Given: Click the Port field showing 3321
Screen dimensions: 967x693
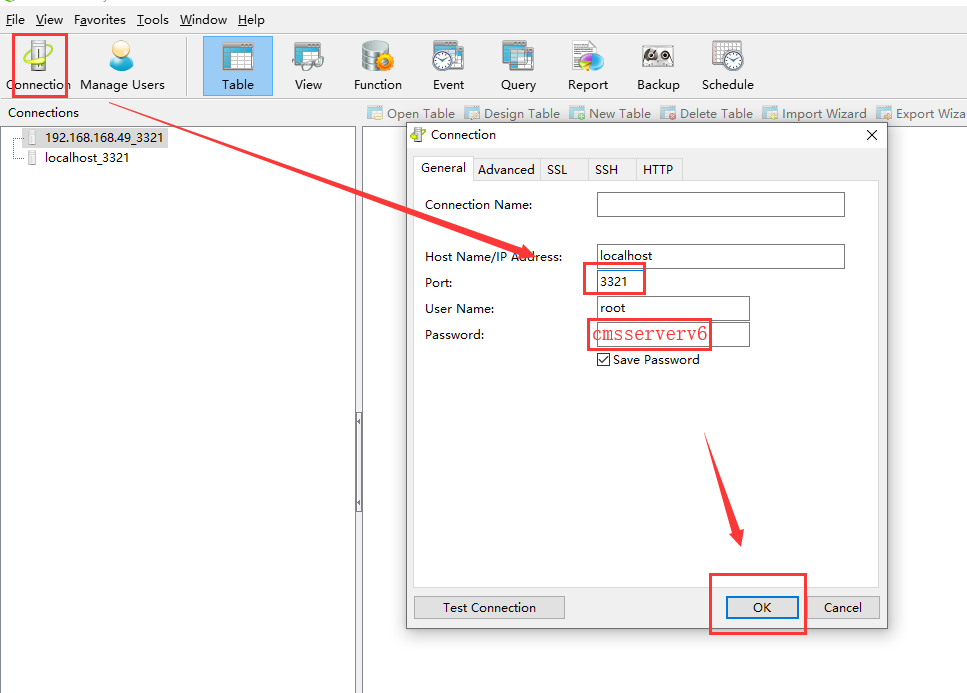Looking at the screenshot, I should (620, 282).
